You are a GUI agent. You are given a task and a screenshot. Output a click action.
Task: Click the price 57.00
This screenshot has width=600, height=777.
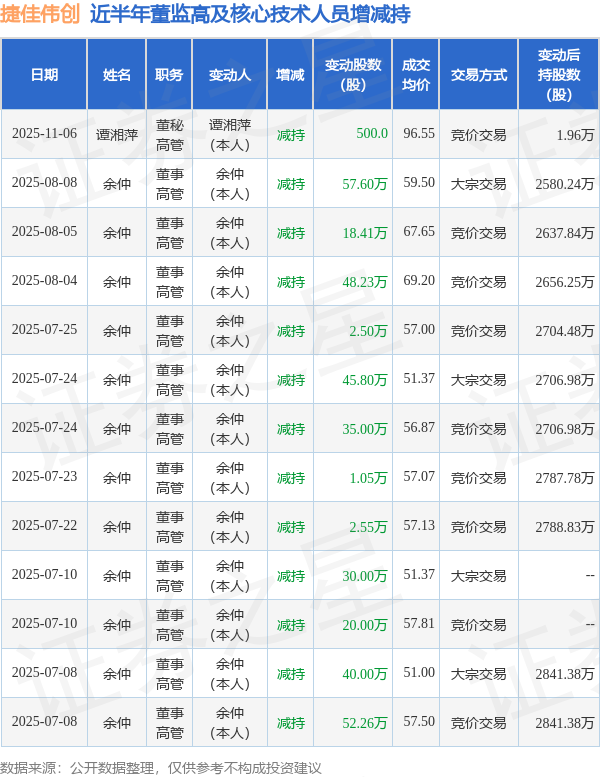pyautogui.click(x=419, y=330)
